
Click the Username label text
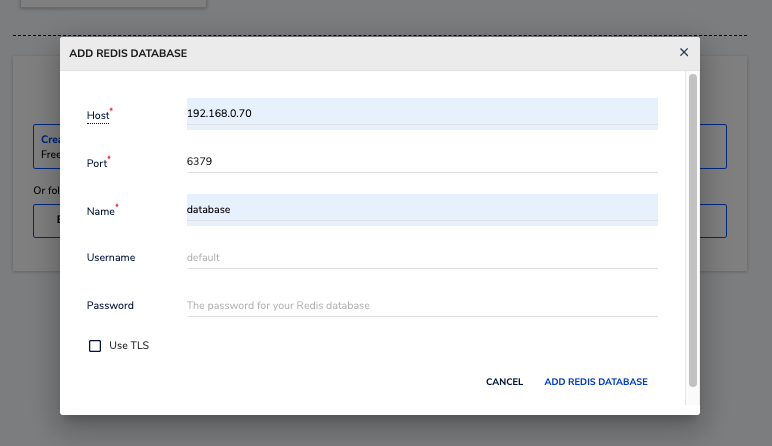point(111,257)
